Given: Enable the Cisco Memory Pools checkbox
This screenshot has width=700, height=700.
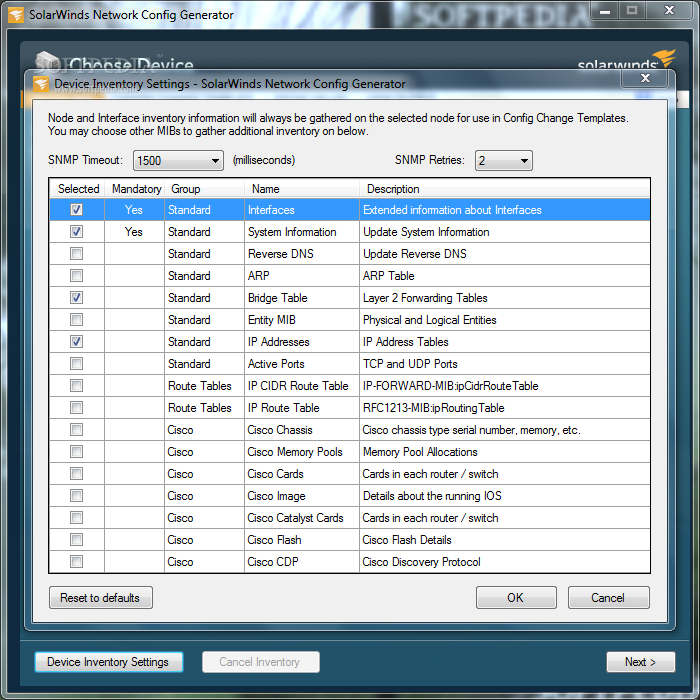Looking at the screenshot, I should click(76, 451).
